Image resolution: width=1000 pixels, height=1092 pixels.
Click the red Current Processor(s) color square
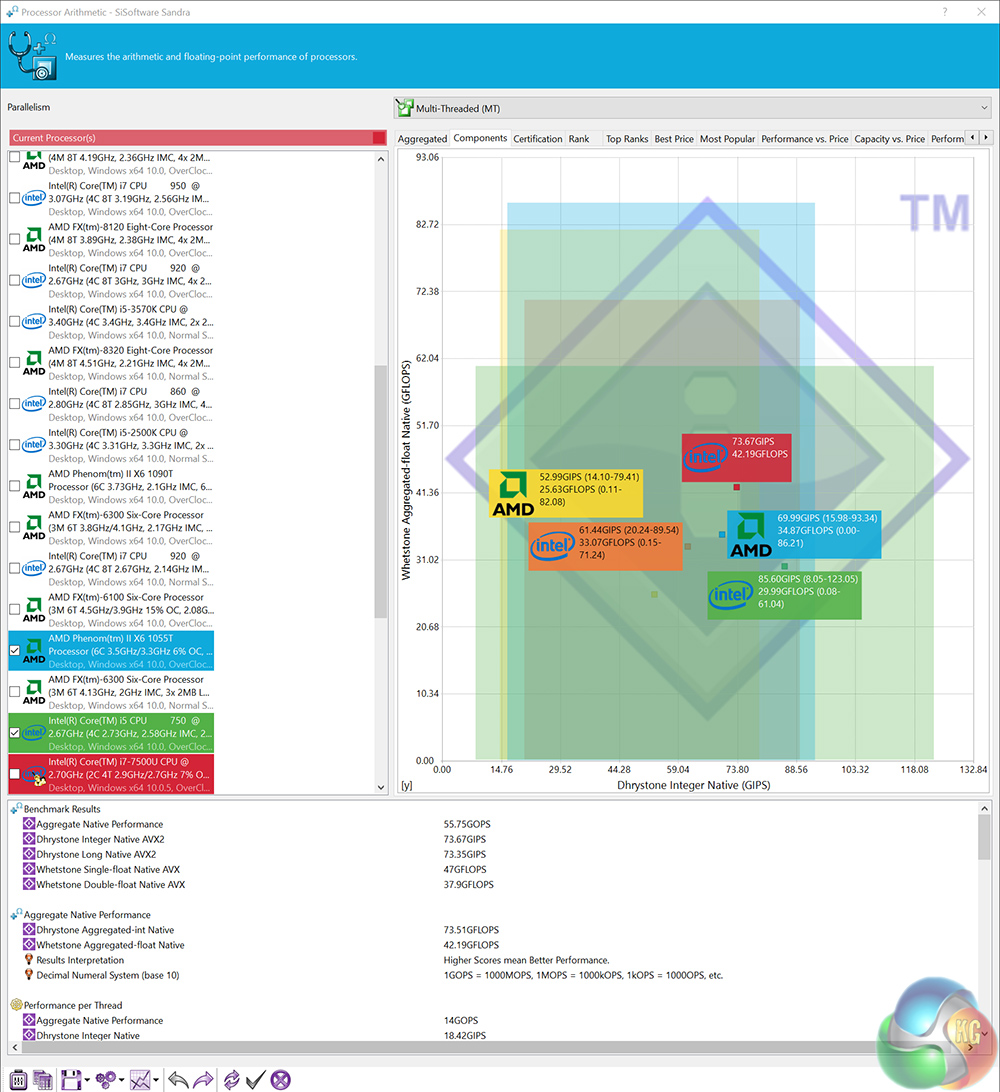pyautogui.click(x=378, y=138)
